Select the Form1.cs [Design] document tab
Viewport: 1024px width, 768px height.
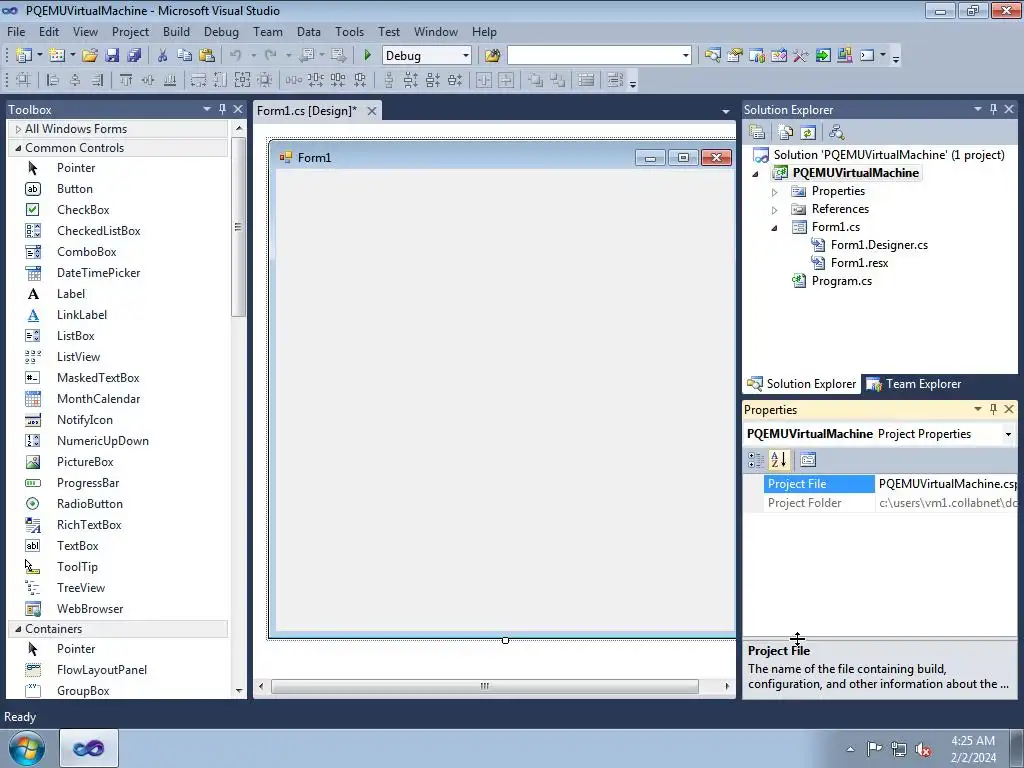[x=307, y=110]
